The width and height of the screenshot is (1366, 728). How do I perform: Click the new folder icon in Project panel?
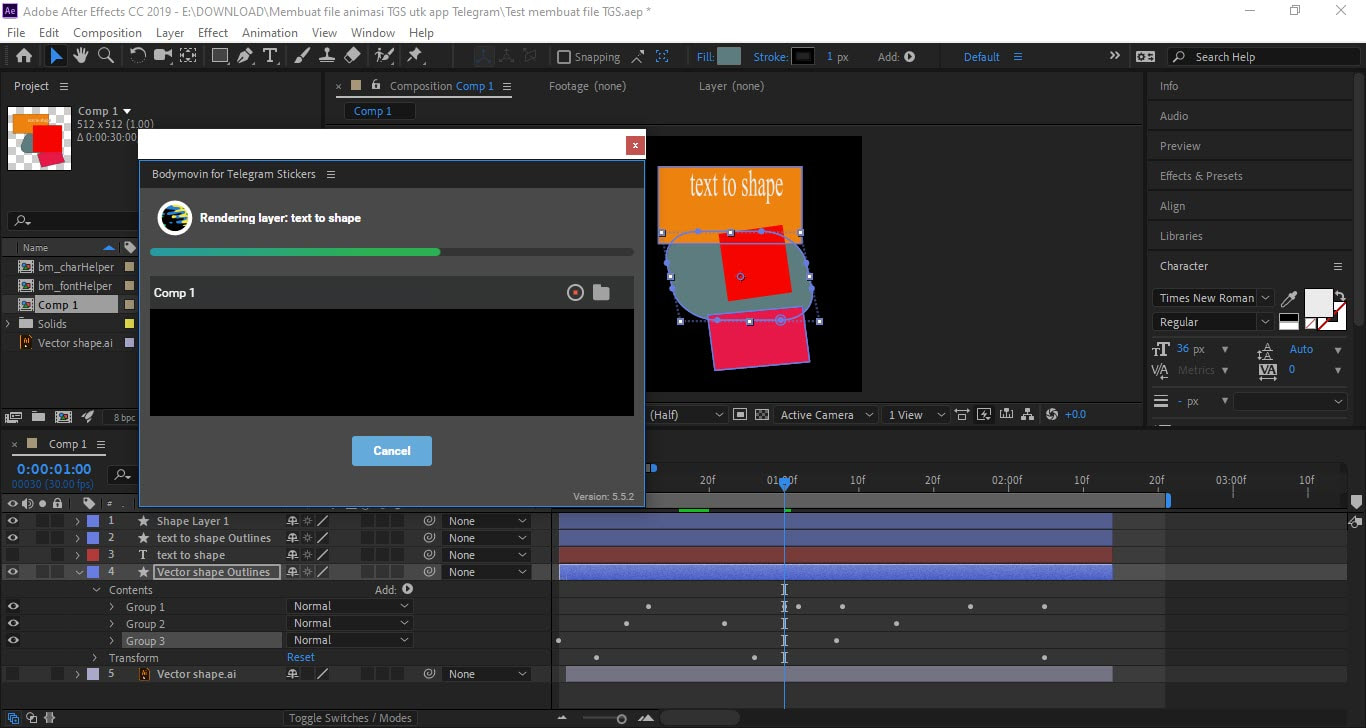[38, 417]
